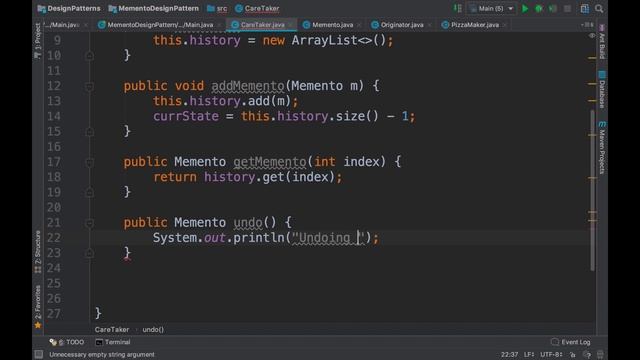Open the Project tool window

tap(38, 41)
